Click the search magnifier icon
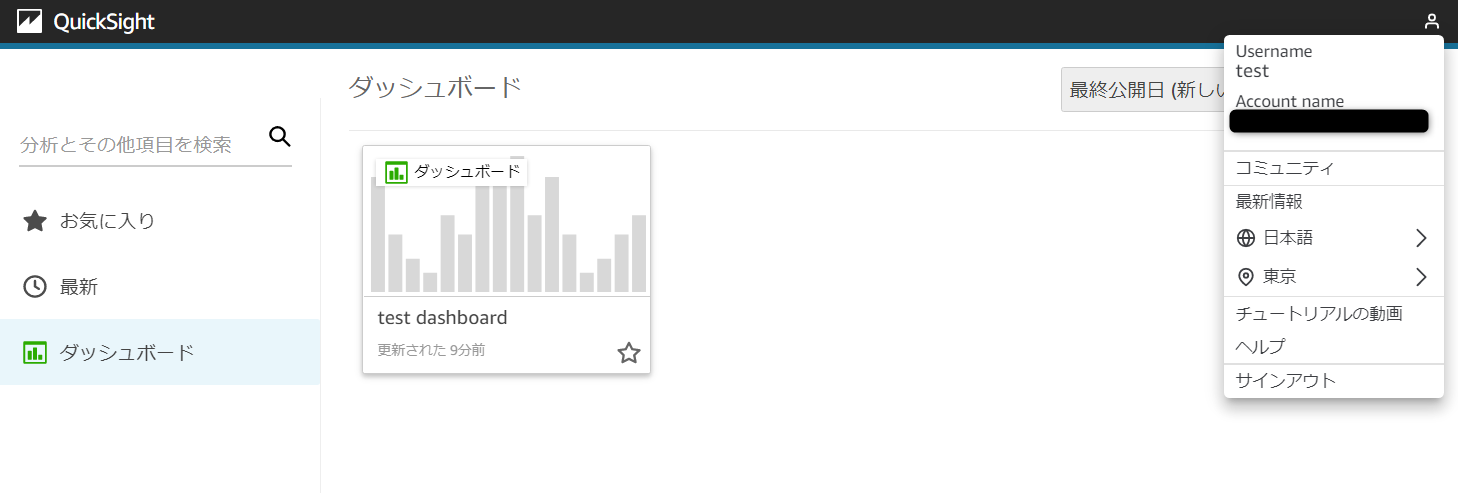The width and height of the screenshot is (1458, 493). pyautogui.click(x=280, y=137)
